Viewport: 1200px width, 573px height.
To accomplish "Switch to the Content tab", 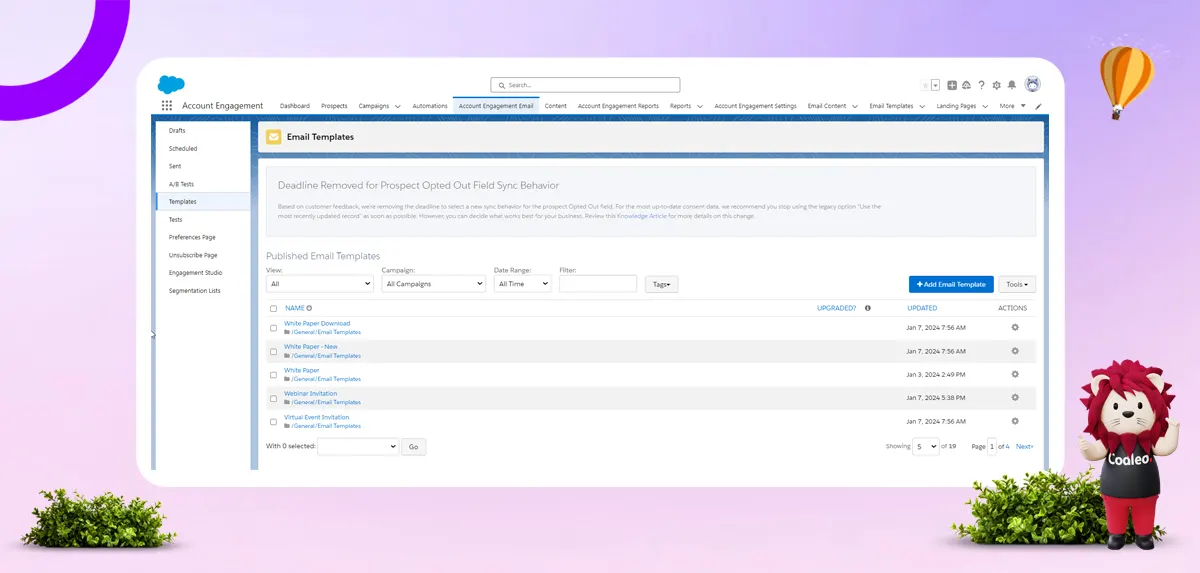I will coord(555,106).
